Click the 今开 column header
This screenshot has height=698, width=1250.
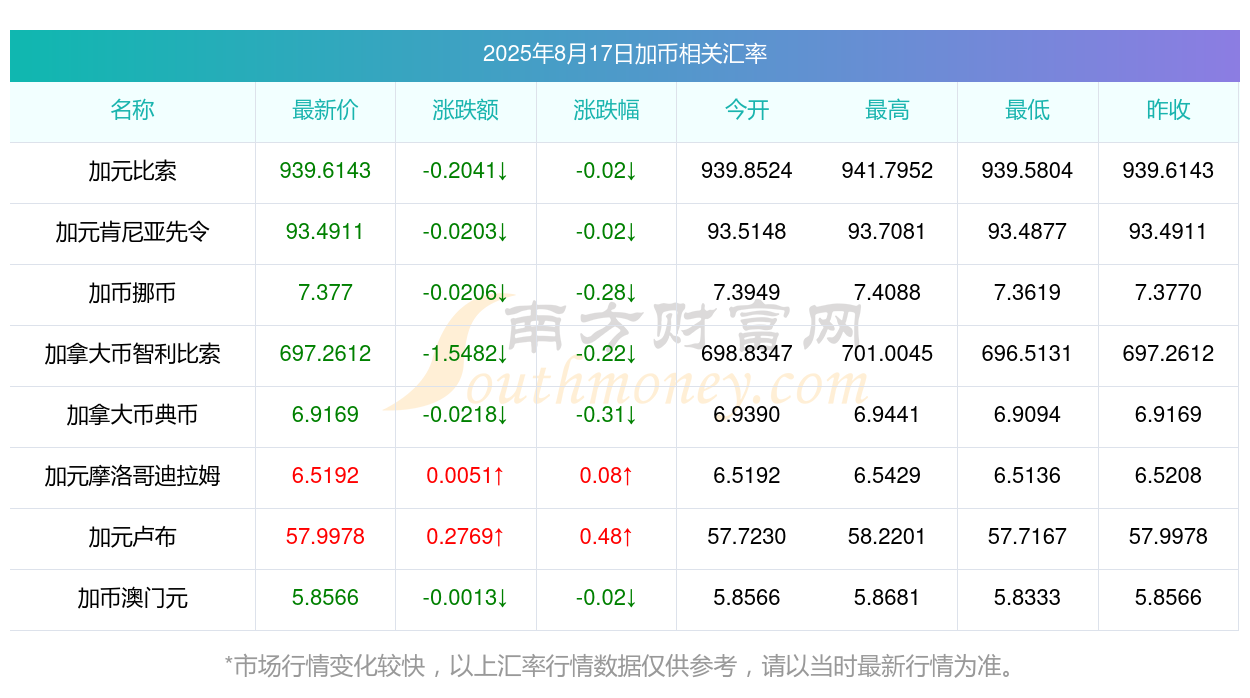747,110
